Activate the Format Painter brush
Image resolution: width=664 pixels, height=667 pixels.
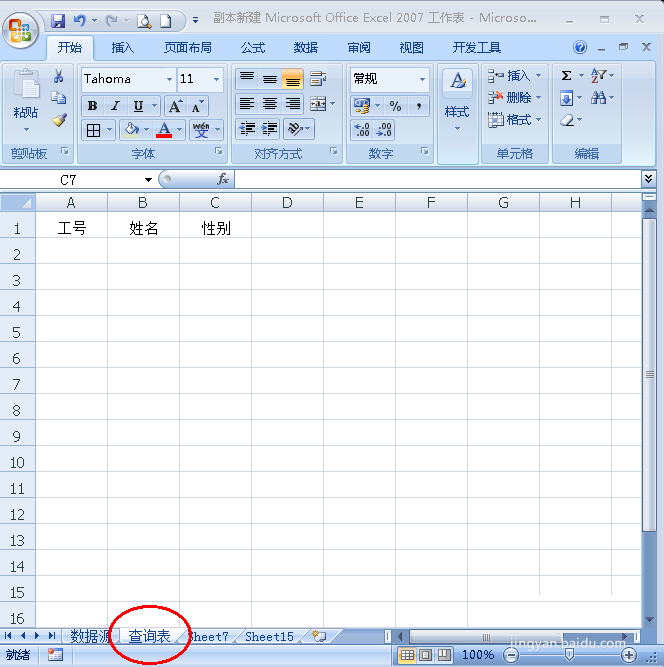click(x=59, y=120)
